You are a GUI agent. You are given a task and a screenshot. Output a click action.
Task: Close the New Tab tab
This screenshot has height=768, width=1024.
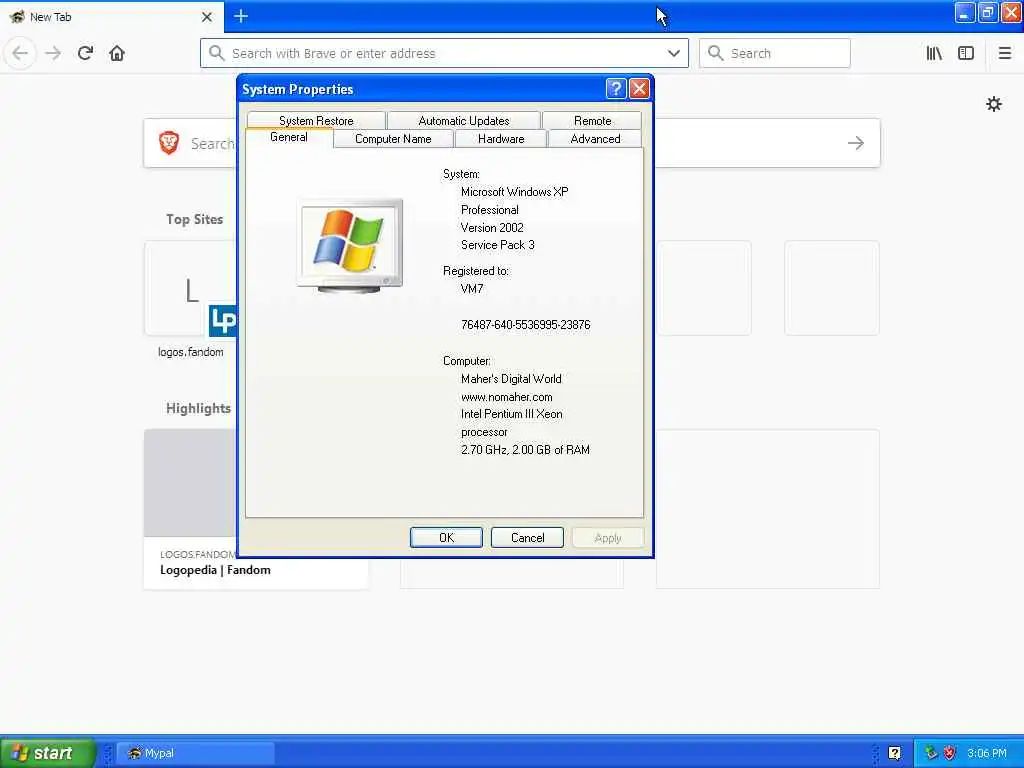click(x=206, y=17)
